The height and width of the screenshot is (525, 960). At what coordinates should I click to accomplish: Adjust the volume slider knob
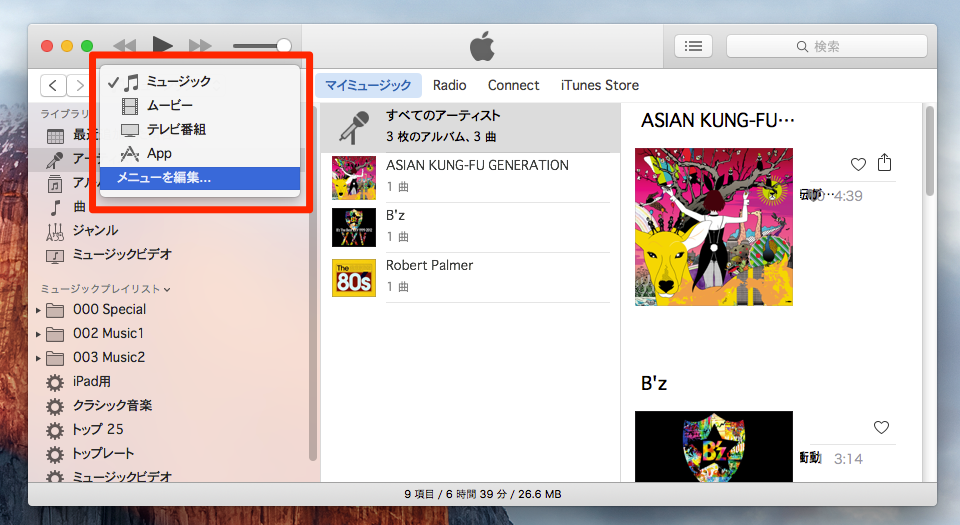click(x=283, y=45)
